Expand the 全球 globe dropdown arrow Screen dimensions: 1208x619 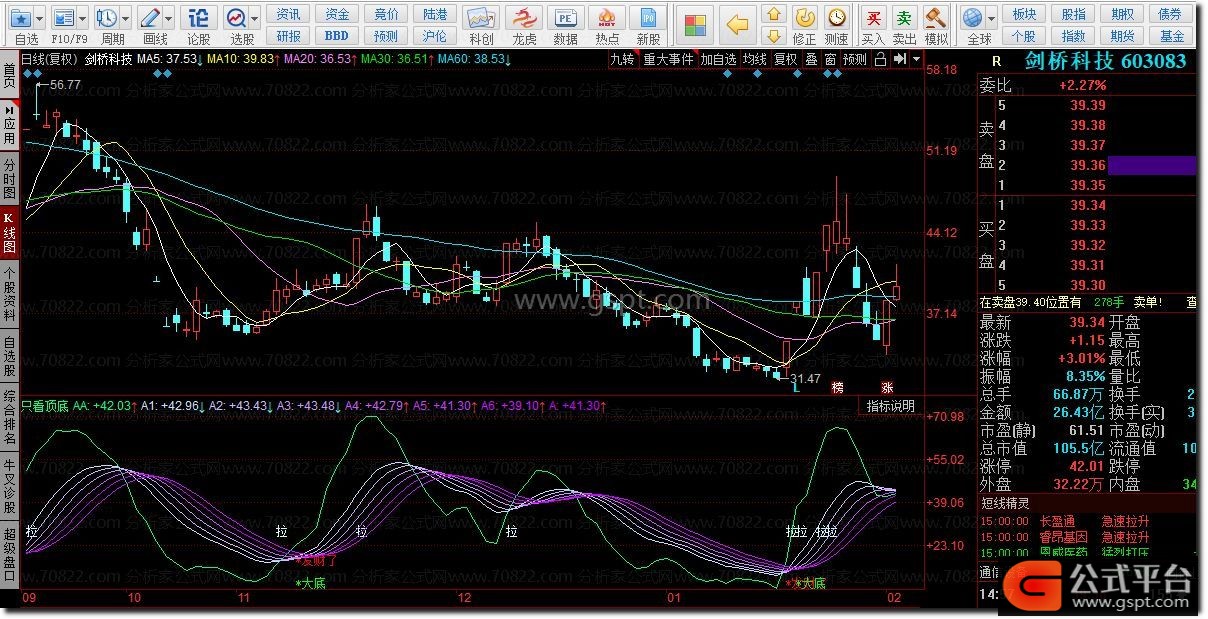(991, 18)
